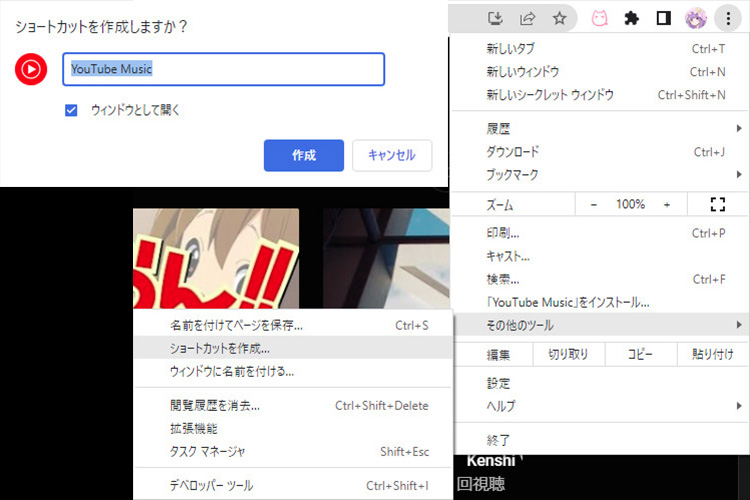Open the Extensions puzzle piece icon
This screenshot has width=750, height=500.
(631, 18)
